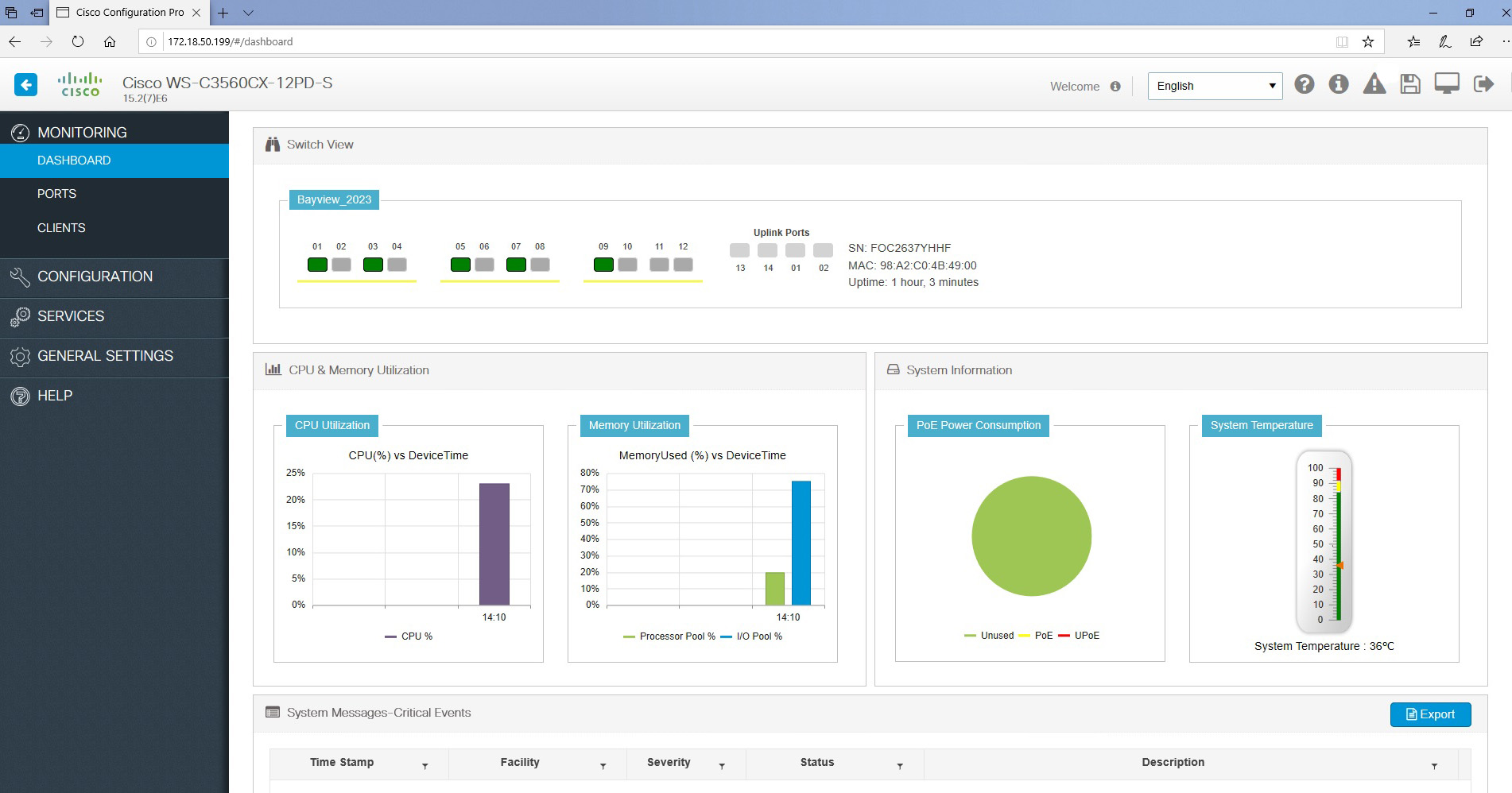The width and height of the screenshot is (1512, 793).
Task: Open Severity column filter arrow
Action: point(722,766)
